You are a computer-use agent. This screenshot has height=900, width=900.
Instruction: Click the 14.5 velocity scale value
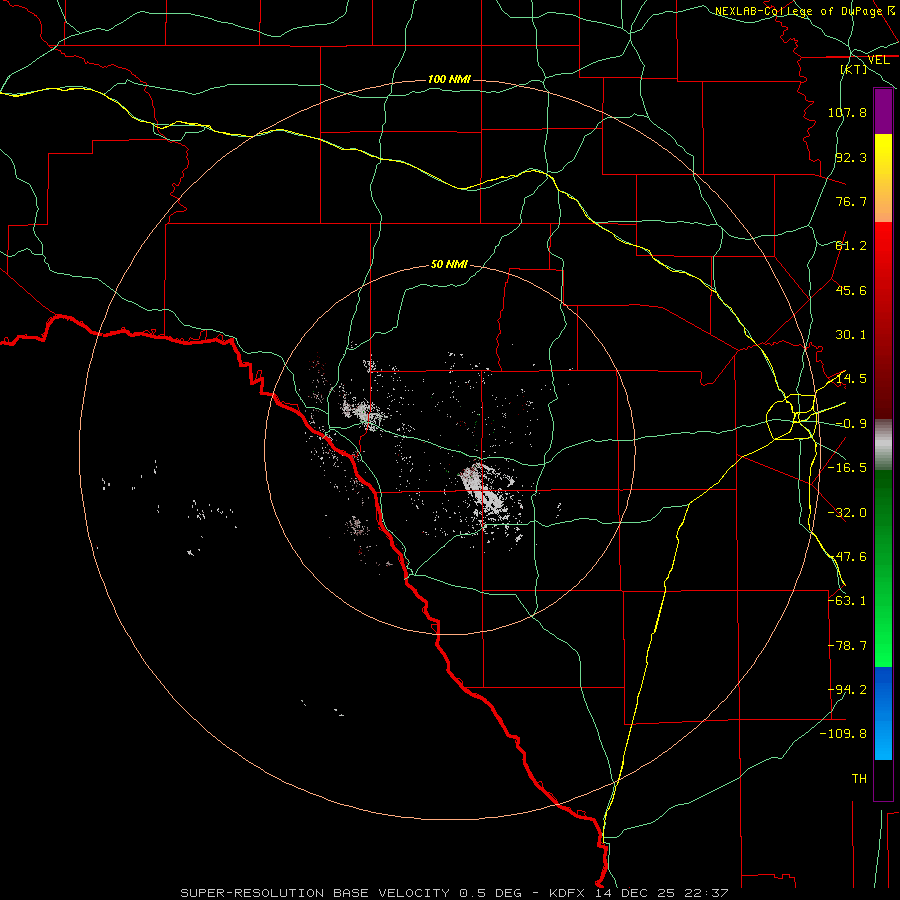[x=851, y=379]
